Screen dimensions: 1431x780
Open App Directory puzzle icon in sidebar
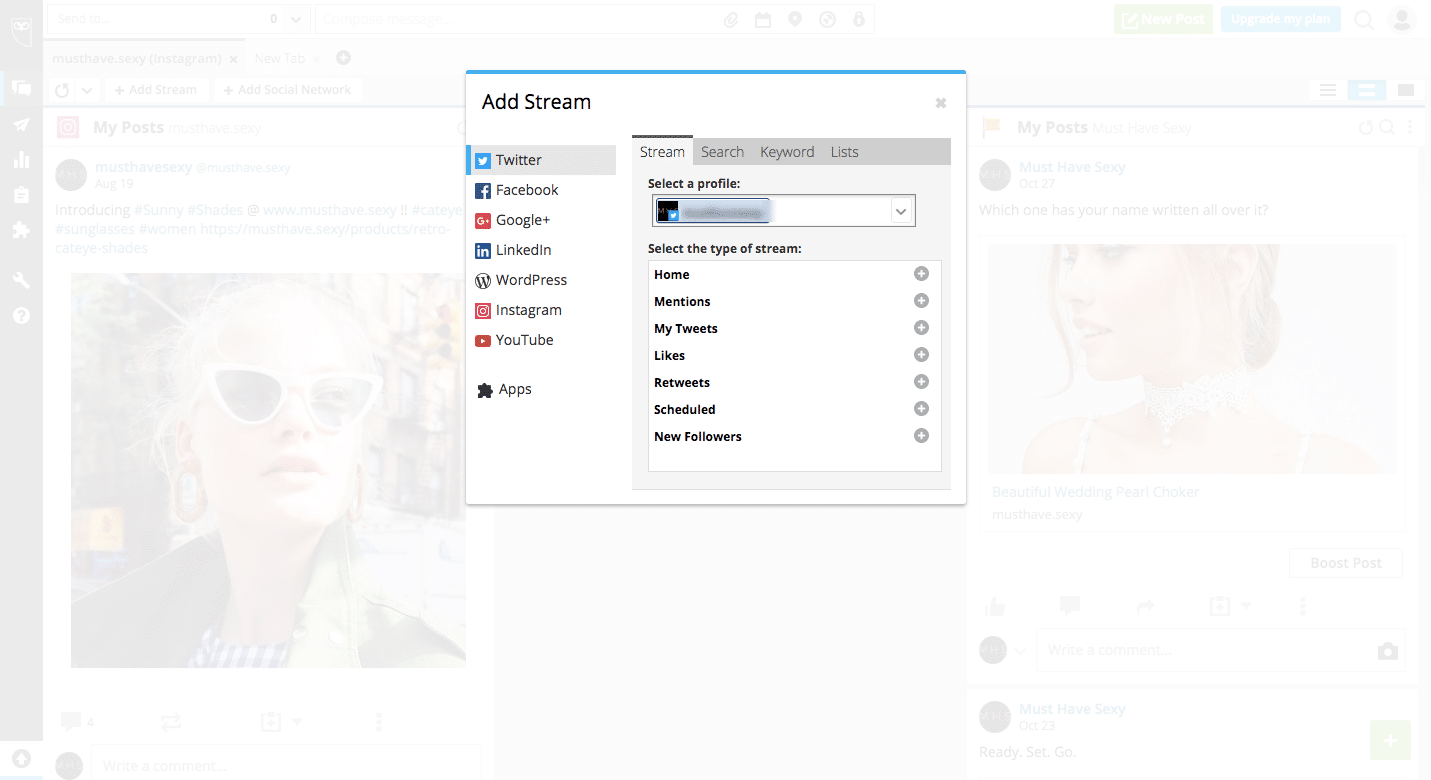[x=21, y=229]
